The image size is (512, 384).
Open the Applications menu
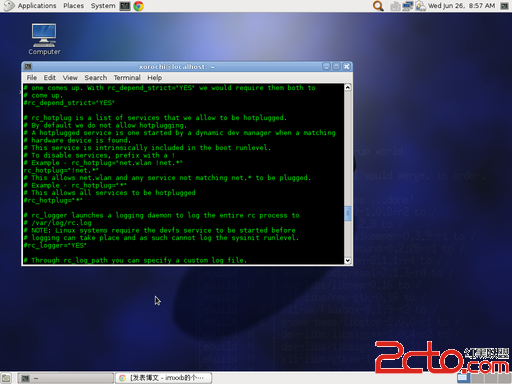tap(37, 6)
